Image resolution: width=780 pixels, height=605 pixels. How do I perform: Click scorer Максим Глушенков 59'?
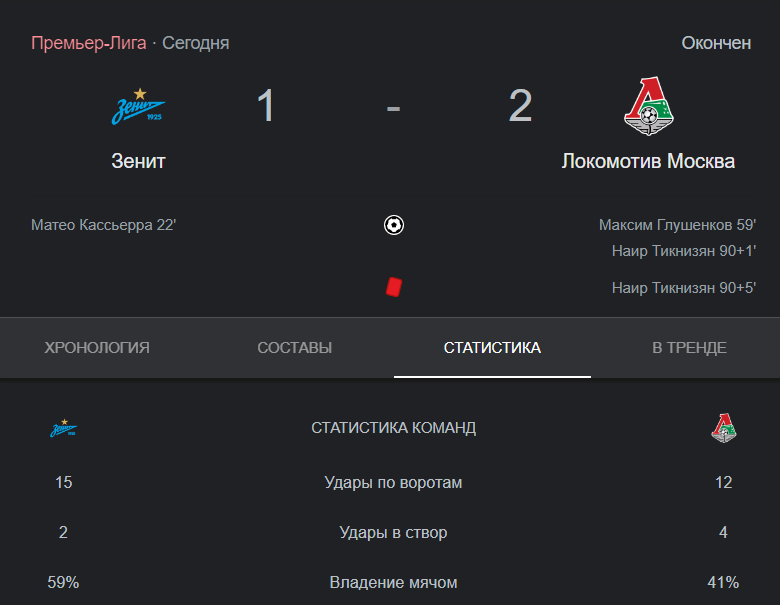(x=677, y=225)
